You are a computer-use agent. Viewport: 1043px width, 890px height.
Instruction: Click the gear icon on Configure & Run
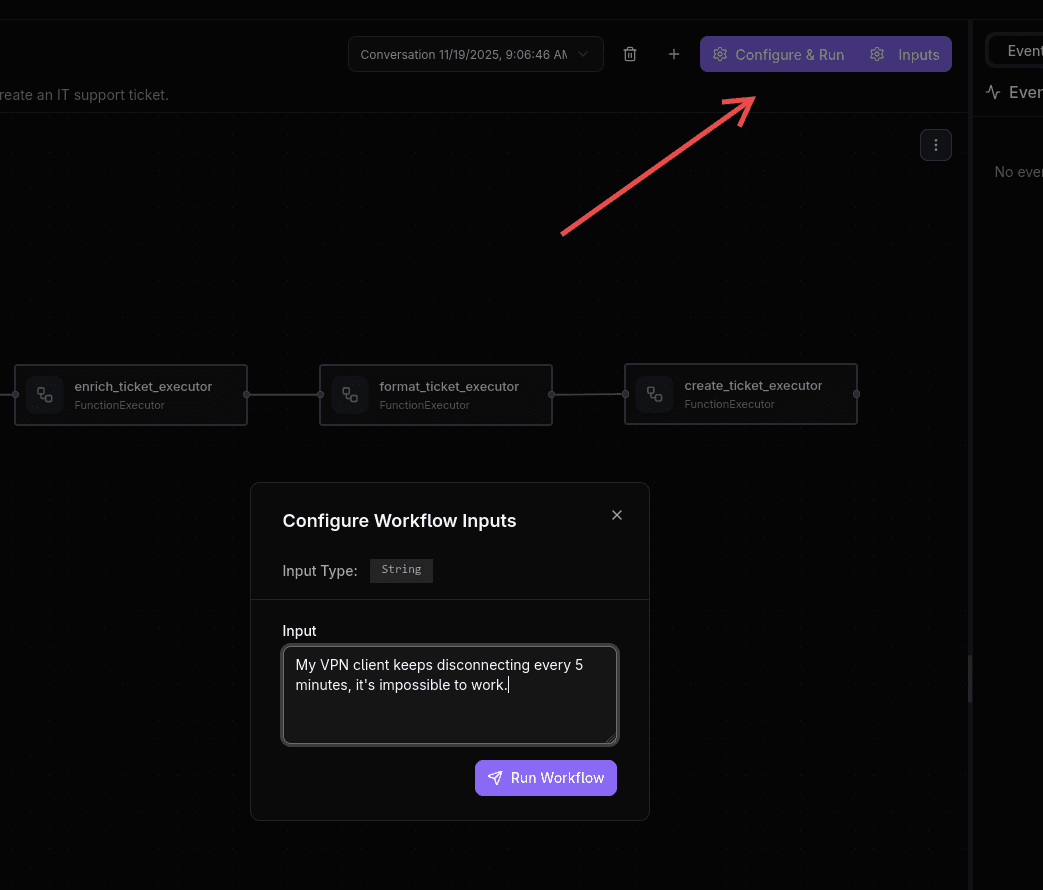[720, 54]
